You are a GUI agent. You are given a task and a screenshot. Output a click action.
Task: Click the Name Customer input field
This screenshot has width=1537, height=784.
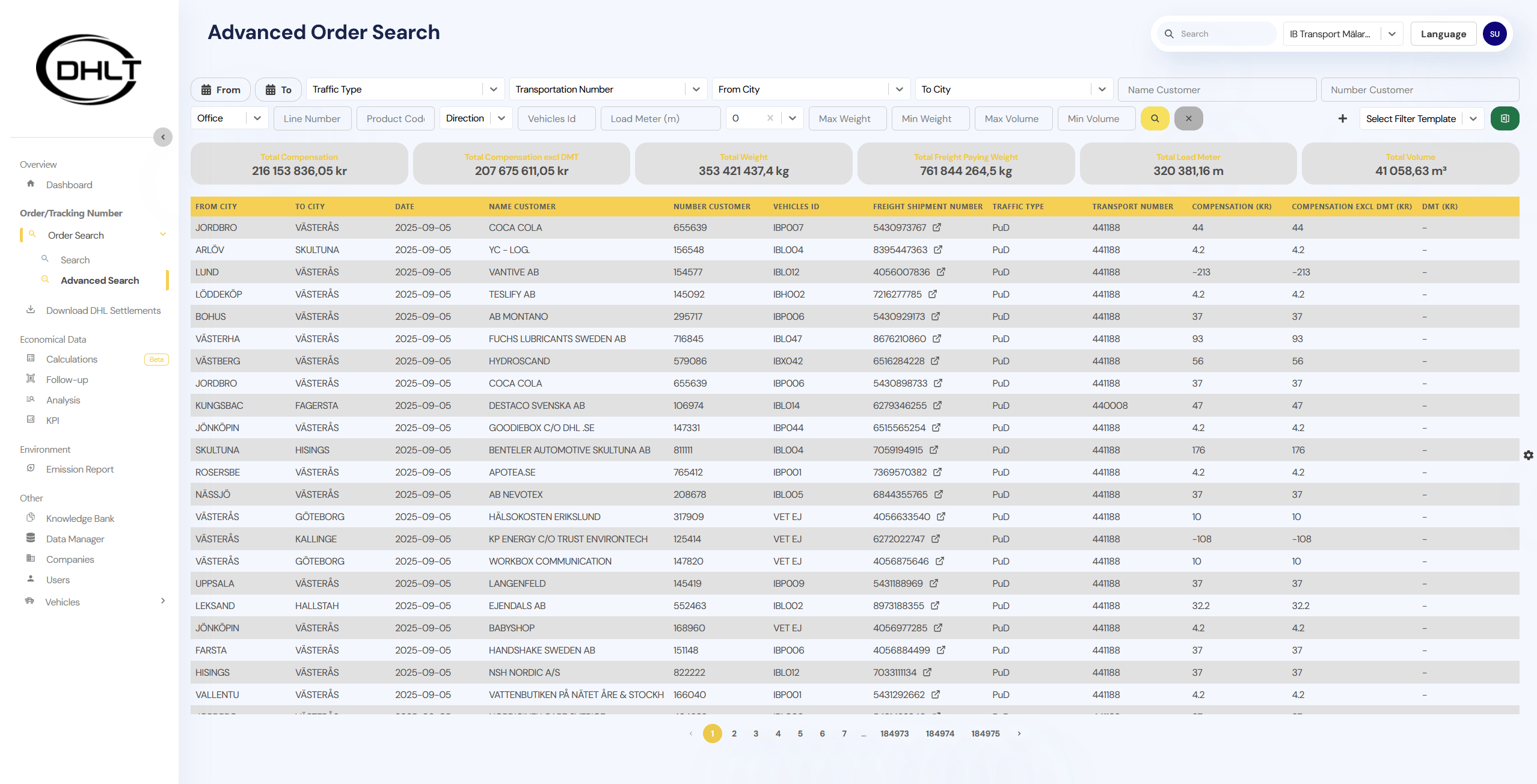tap(1216, 90)
